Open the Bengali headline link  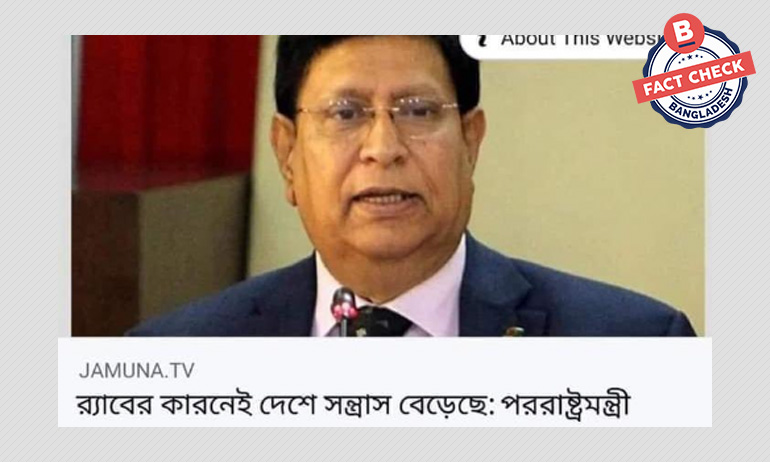click(353, 405)
